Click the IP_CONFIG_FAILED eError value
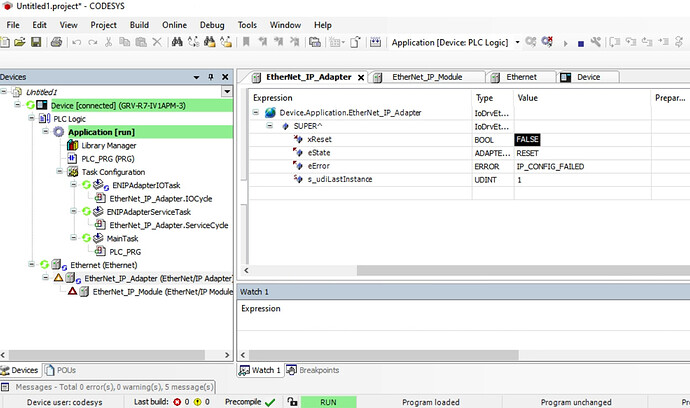 [x=550, y=166]
